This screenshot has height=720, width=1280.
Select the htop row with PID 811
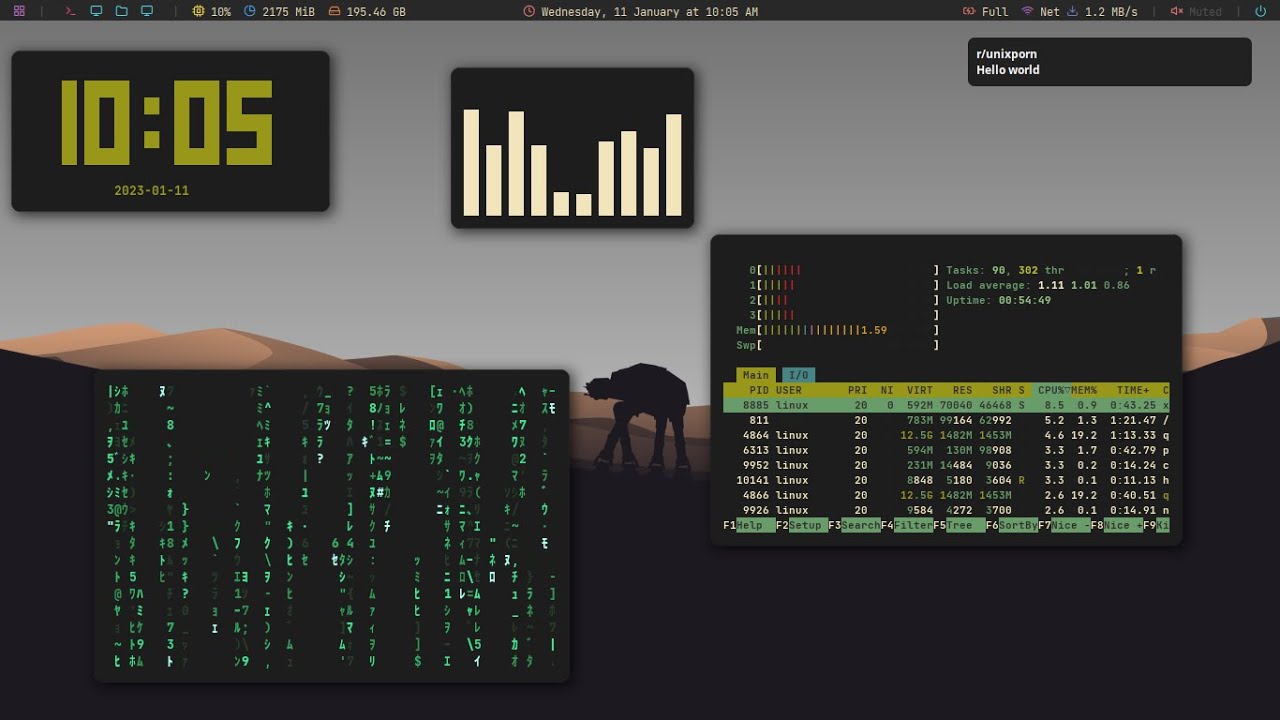[946, 420]
